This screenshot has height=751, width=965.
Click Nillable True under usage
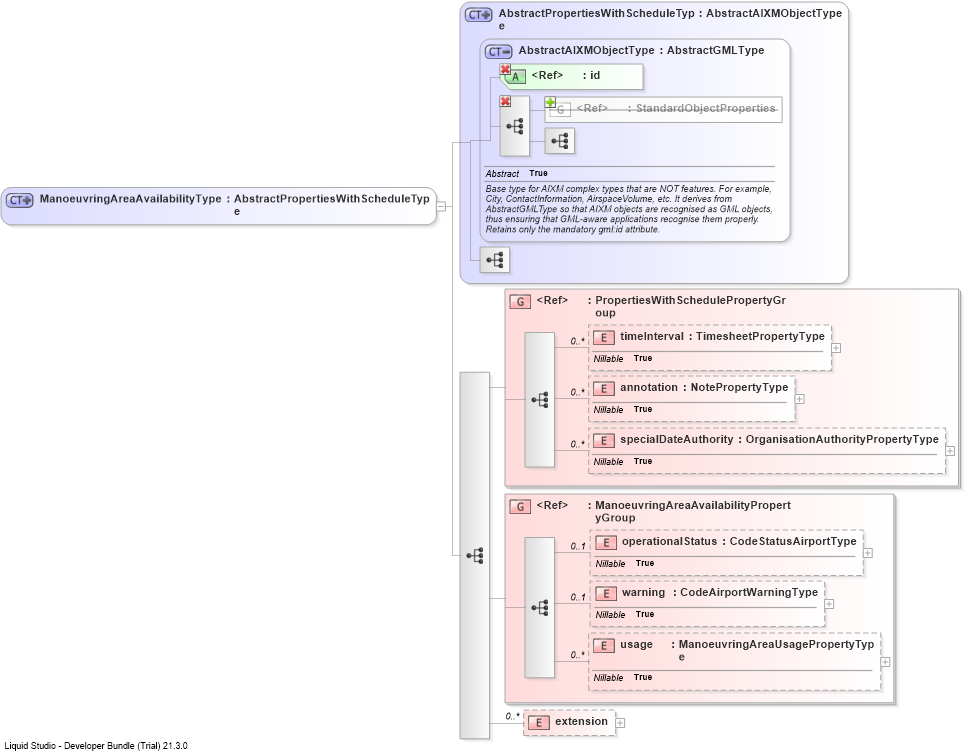(623, 678)
